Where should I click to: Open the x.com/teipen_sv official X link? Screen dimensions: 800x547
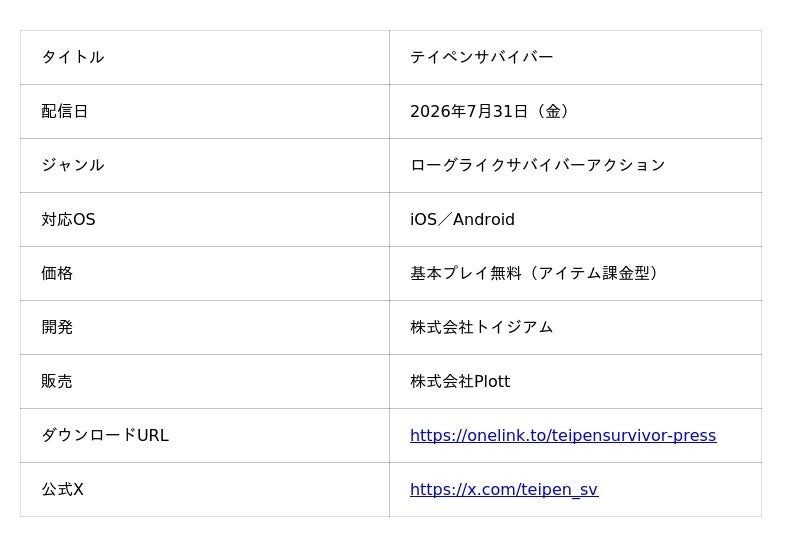[x=504, y=489]
